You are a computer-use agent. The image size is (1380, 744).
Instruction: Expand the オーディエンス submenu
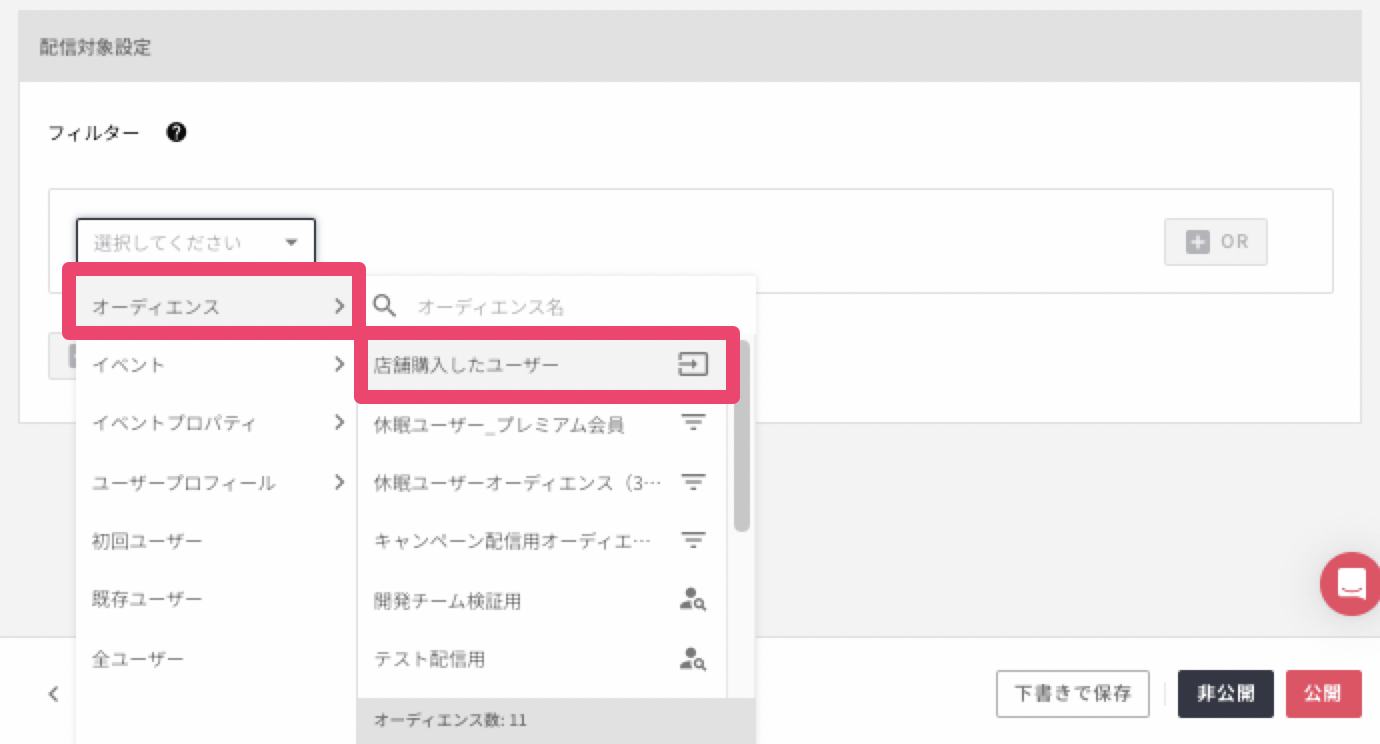(x=216, y=307)
